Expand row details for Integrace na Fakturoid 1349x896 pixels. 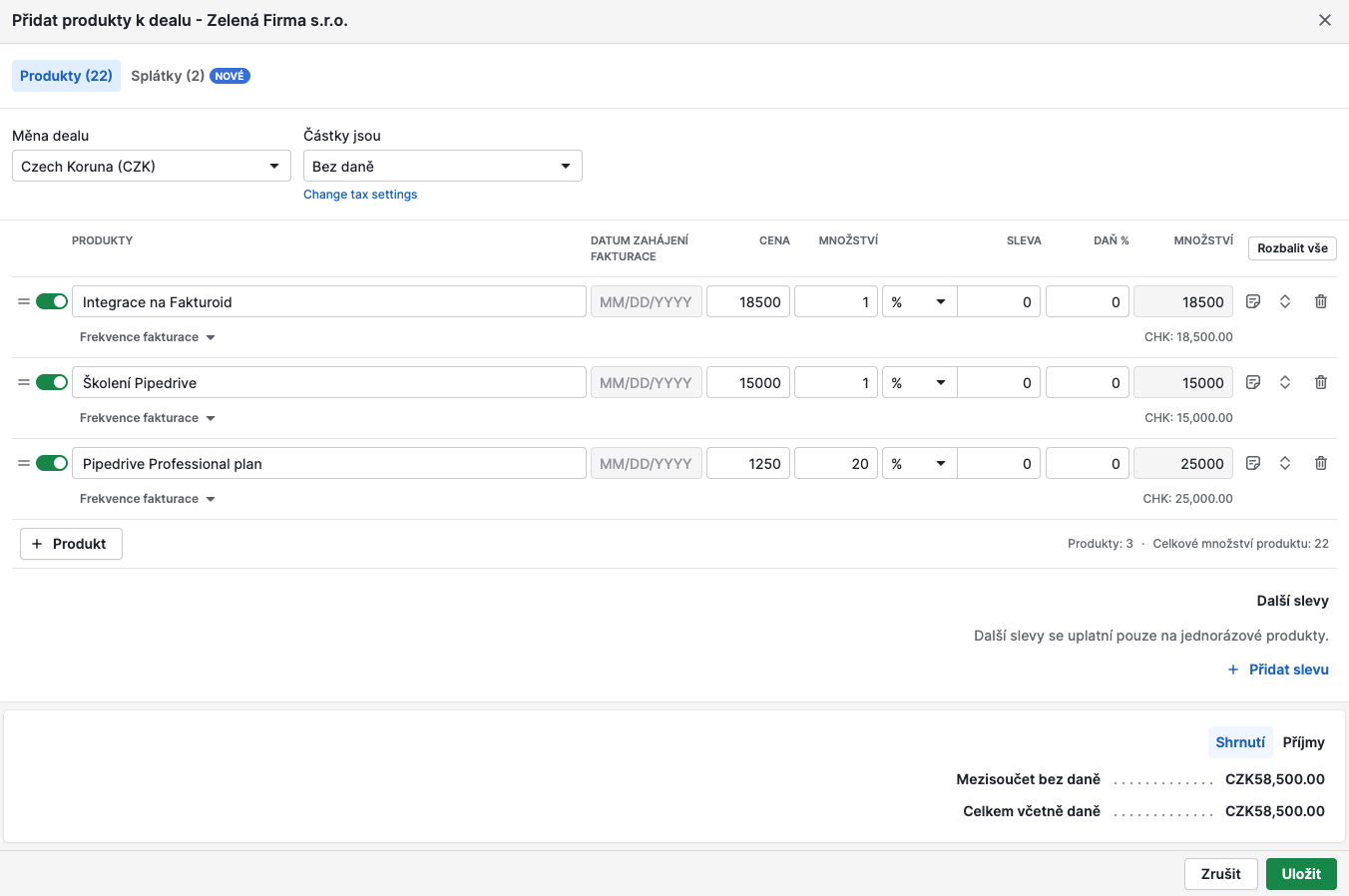pyautogui.click(x=1285, y=301)
